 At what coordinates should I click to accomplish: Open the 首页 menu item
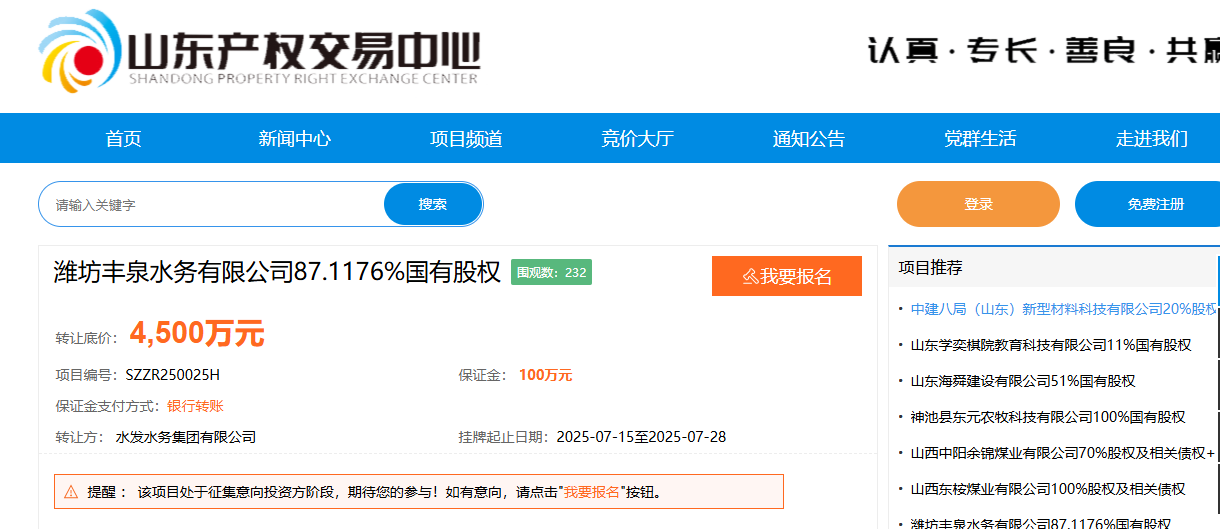coord(123,139)
